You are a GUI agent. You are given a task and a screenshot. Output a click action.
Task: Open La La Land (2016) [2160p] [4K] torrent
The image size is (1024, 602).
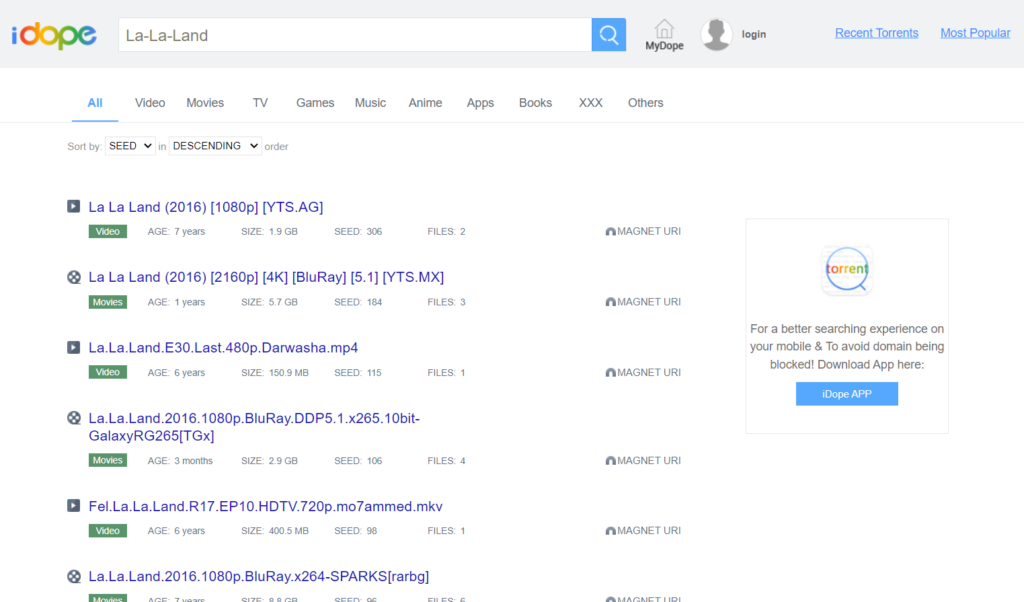click(266, 277)
